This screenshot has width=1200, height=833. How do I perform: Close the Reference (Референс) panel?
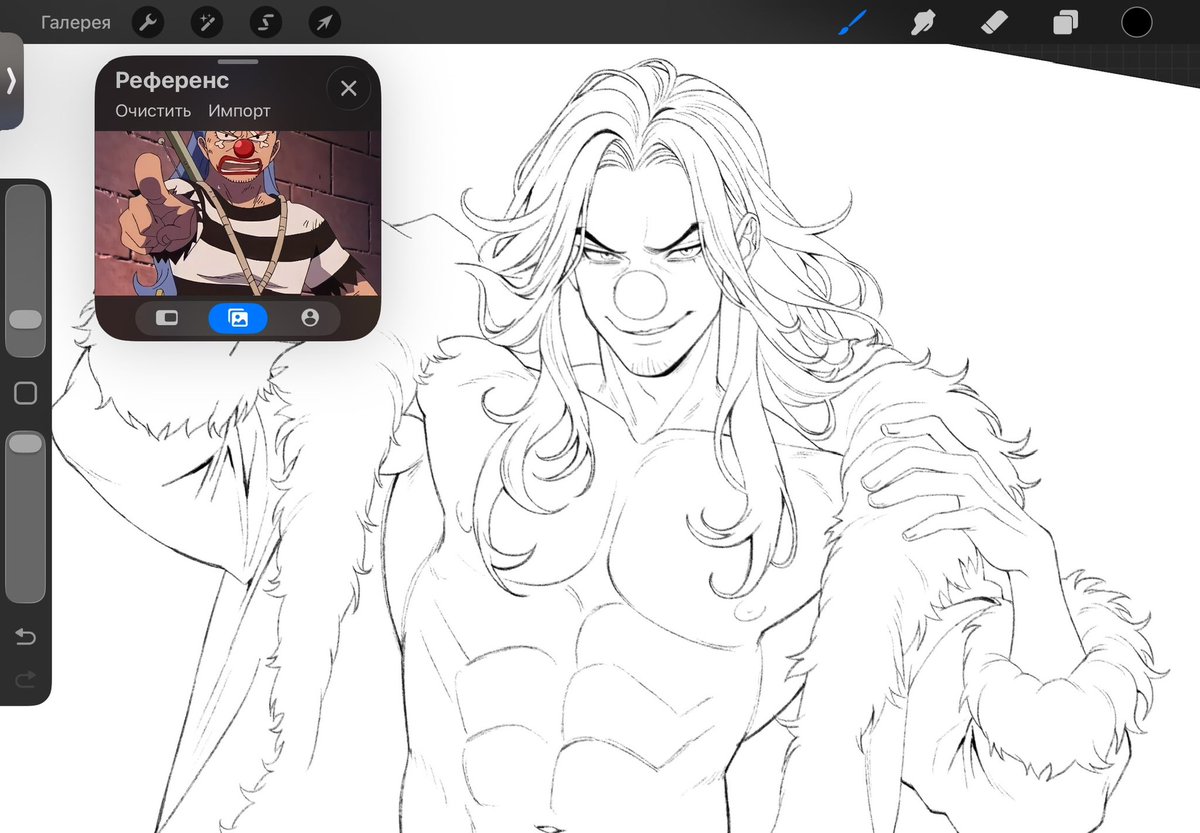(x=348, y=88)
